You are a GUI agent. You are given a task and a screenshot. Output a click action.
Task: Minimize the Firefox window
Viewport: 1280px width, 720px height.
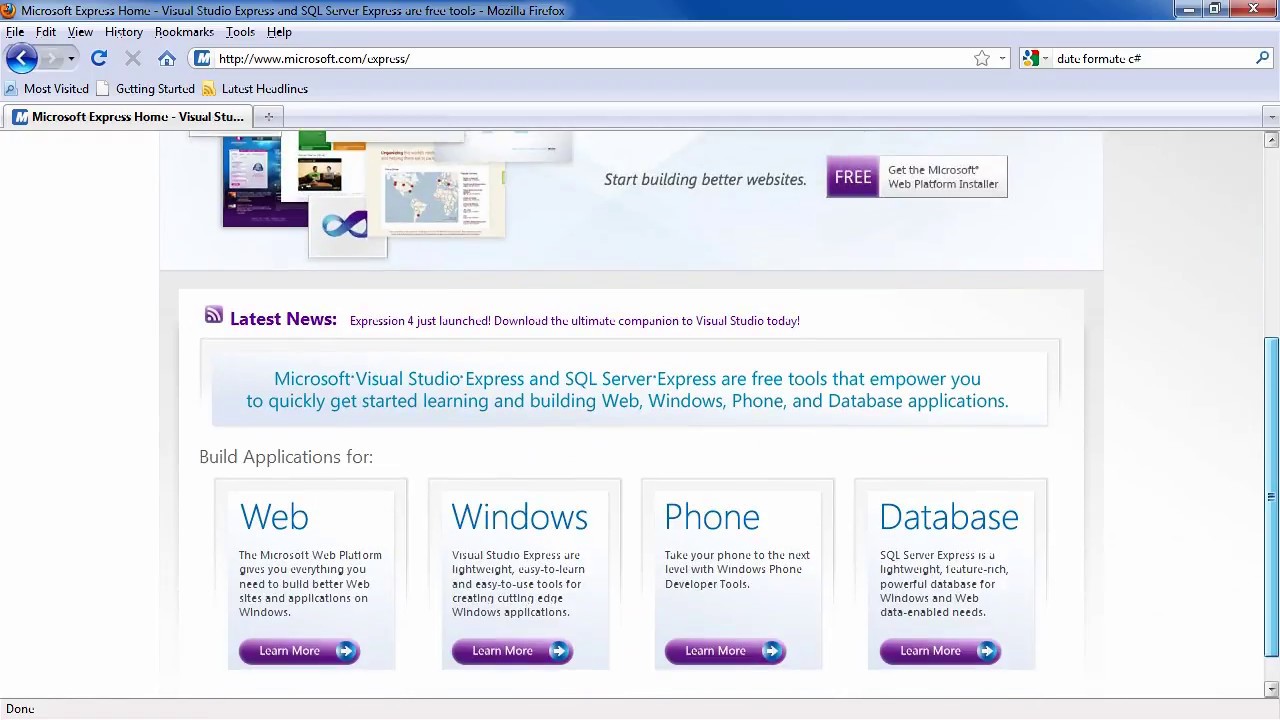(x=1188, y=10)
